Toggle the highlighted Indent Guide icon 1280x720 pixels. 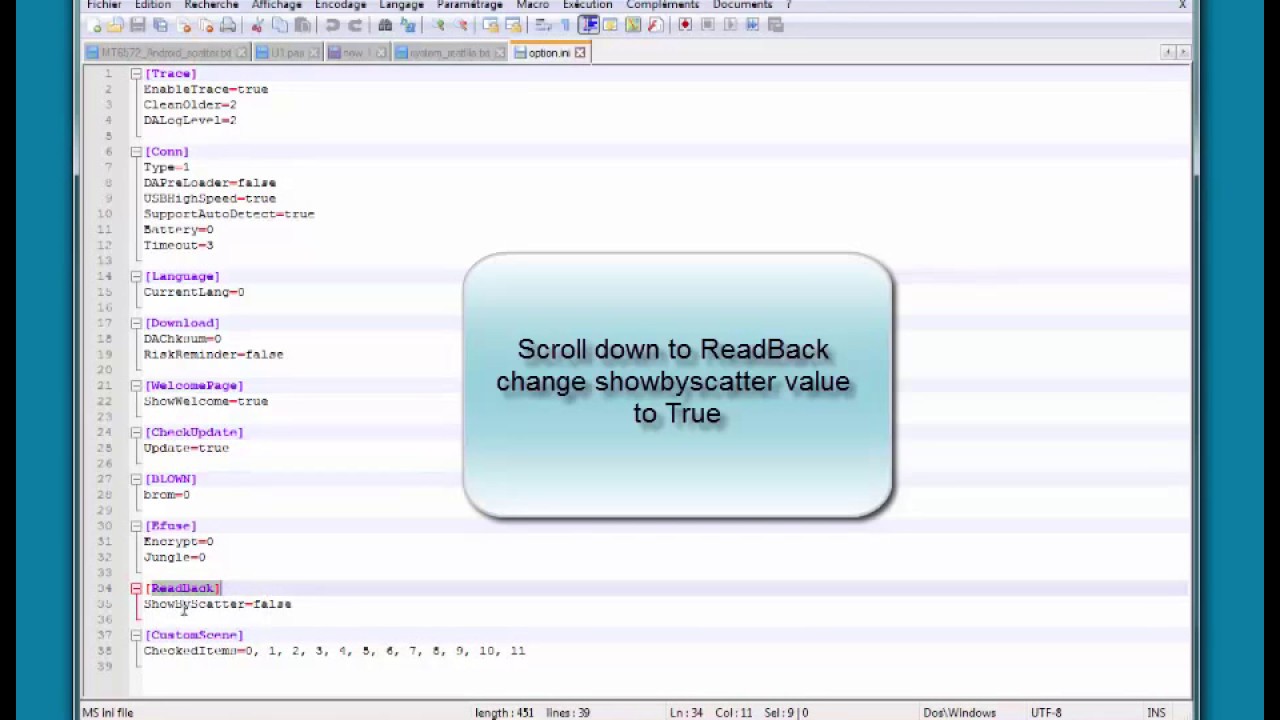590,25
